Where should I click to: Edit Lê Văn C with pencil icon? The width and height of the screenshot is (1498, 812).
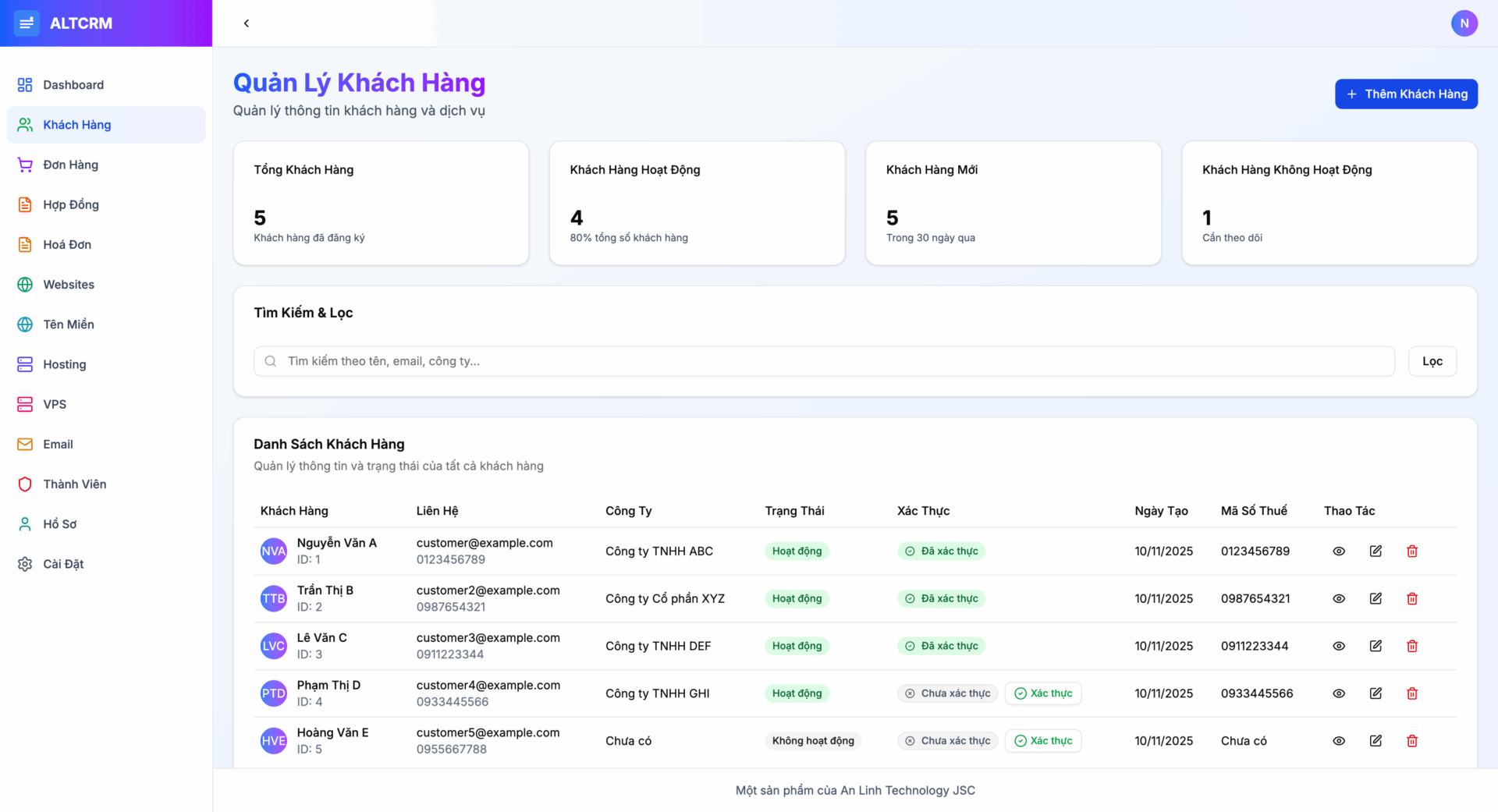[x=1376, y=646]
